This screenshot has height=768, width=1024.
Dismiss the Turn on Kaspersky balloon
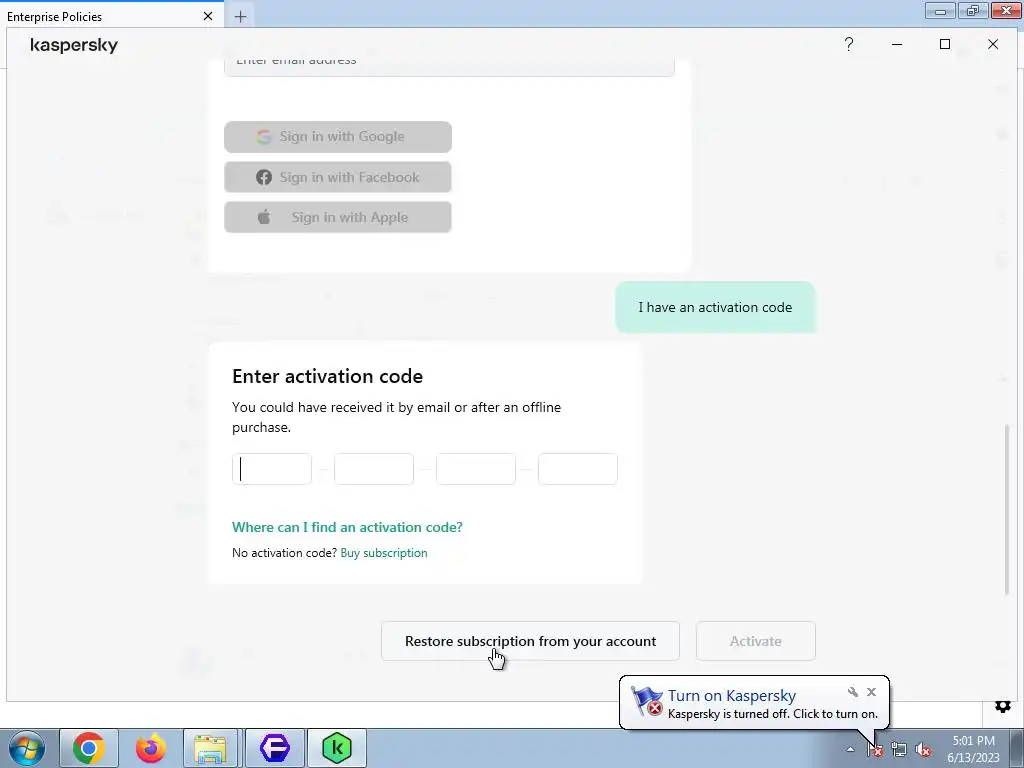click(x=871, y=692)
